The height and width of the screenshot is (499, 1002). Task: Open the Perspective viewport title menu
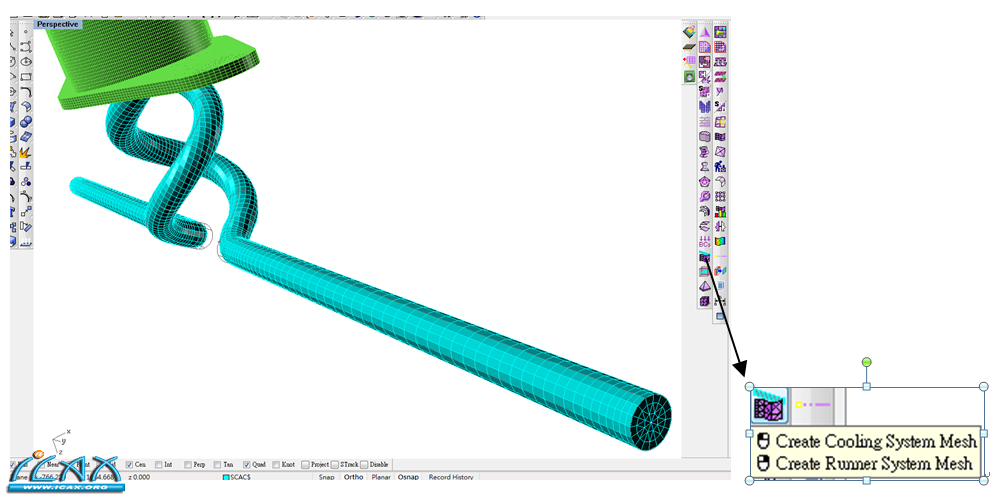[58, 24]
